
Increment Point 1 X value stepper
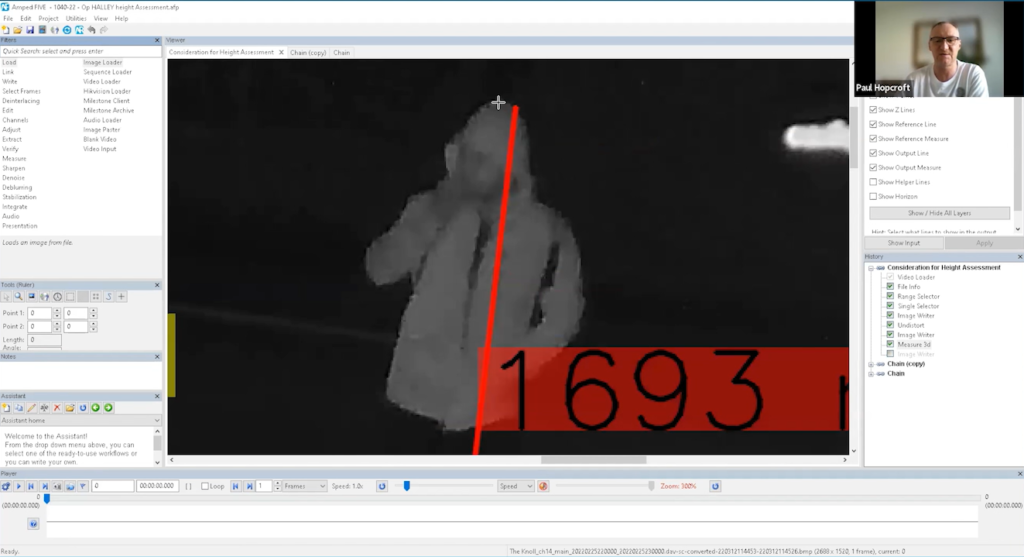click(57, 311)
